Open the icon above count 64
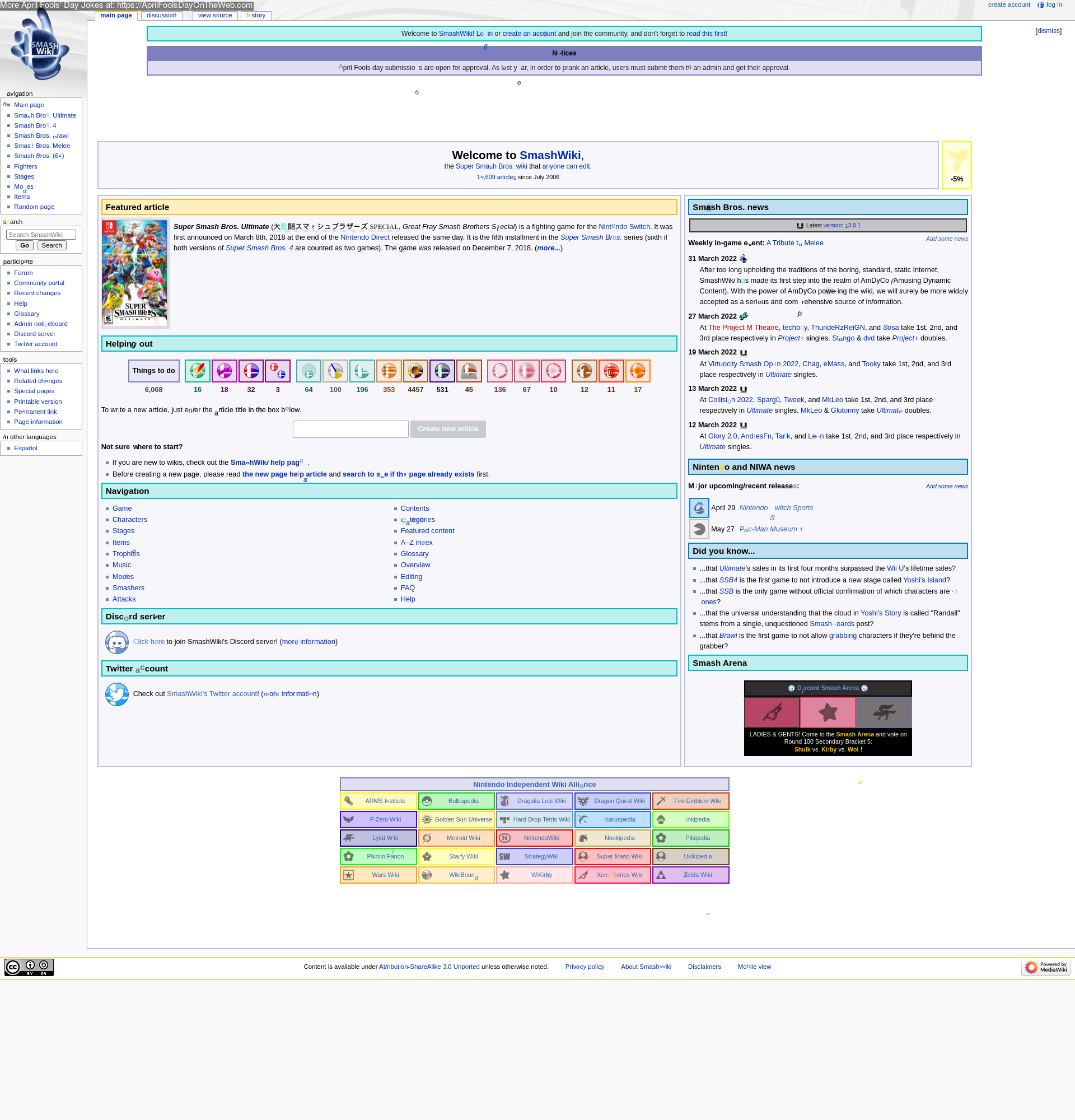The image size is (1075, 1120). pos(309,371)
